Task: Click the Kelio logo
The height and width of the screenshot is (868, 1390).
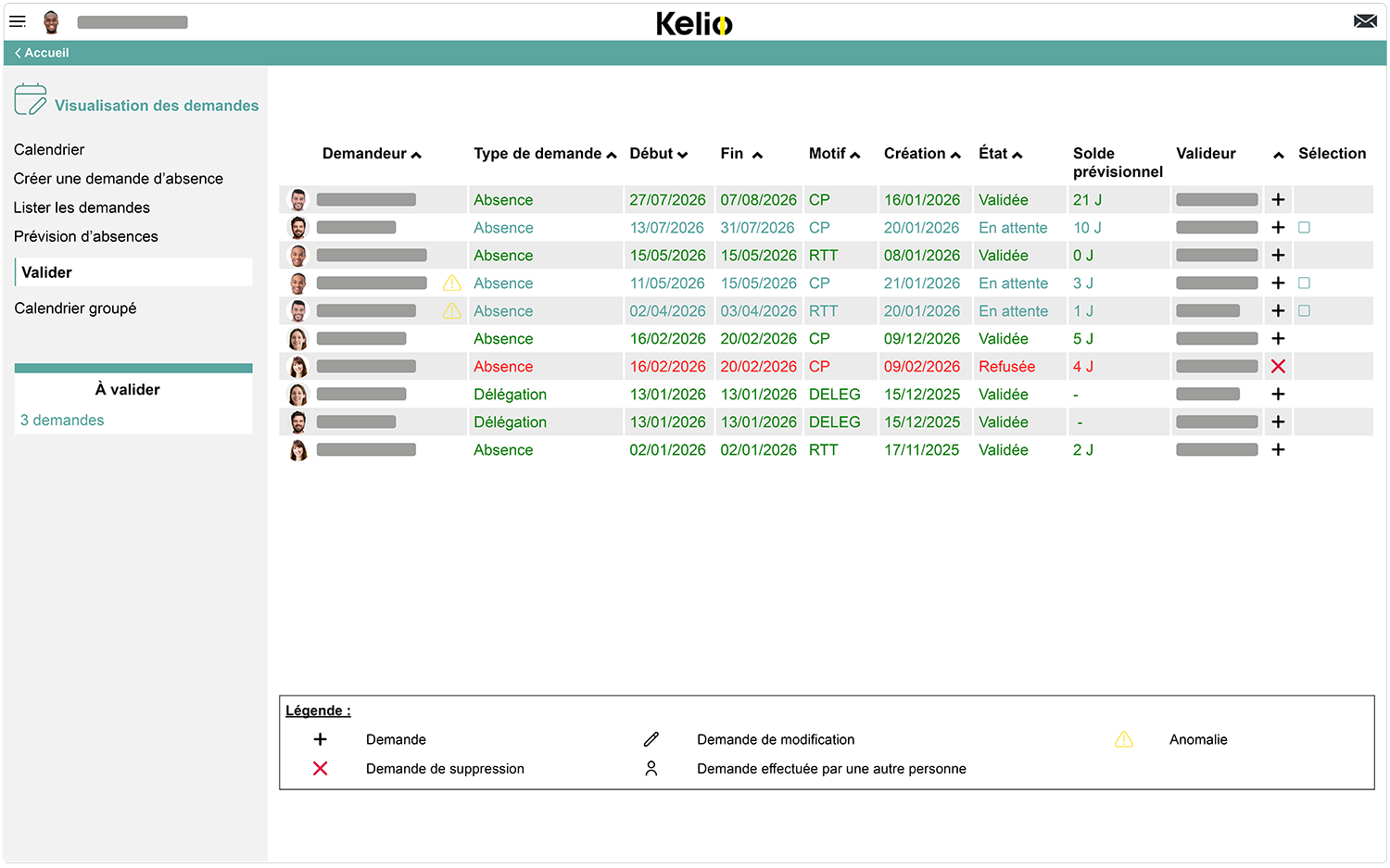Action: 695,23
